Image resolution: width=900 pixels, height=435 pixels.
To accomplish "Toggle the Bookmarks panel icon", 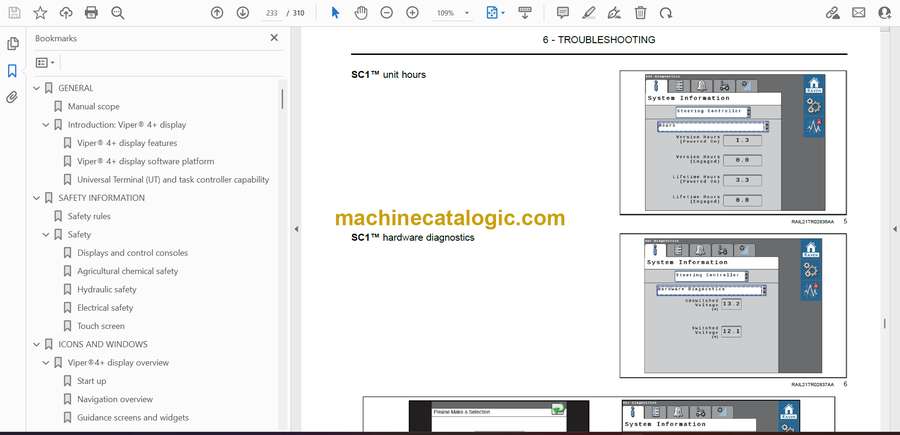I will coord(12,71).
